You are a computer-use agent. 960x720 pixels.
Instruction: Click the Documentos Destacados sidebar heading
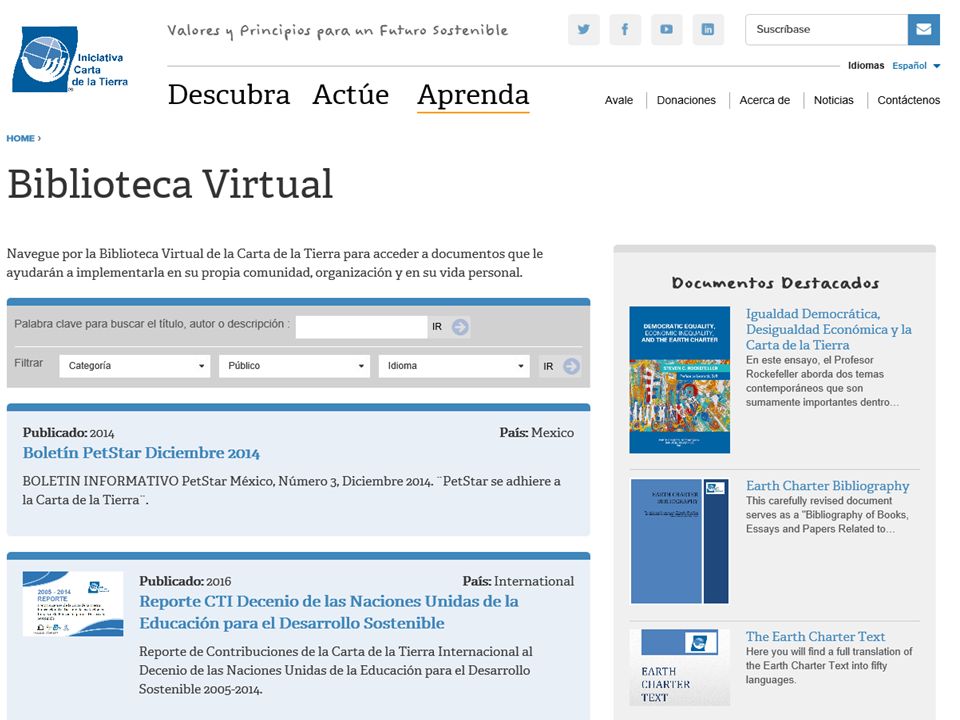coord(775,283)
